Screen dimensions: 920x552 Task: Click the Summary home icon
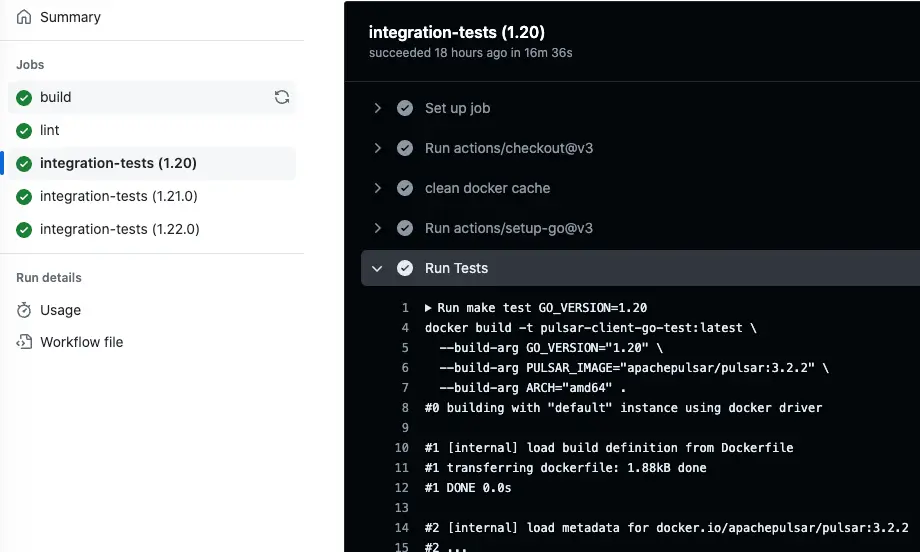coord(24,17)
